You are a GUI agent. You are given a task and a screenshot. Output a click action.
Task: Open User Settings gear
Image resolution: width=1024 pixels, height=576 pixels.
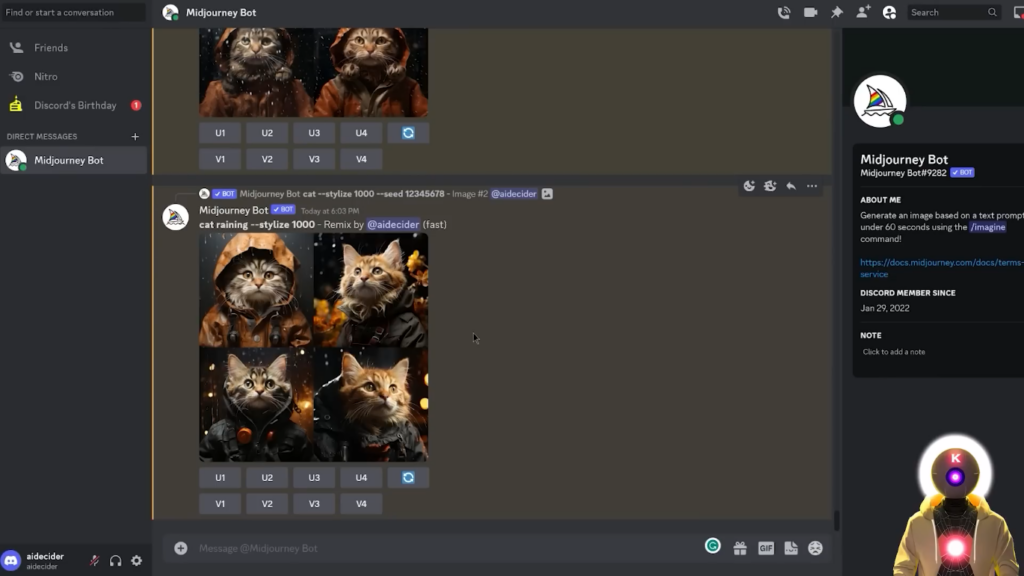[x=136, y=560]
